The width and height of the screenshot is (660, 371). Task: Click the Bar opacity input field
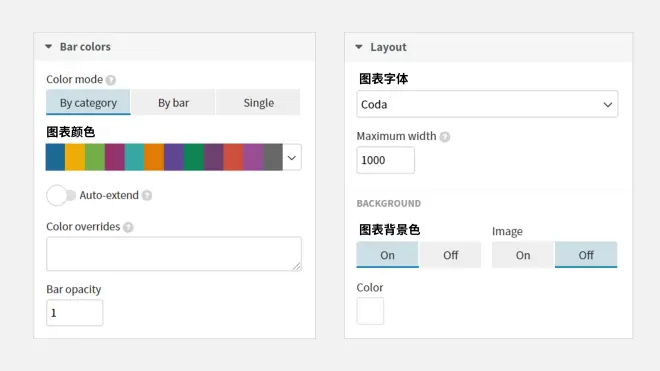pyautogui.click(x=75, y=312)
